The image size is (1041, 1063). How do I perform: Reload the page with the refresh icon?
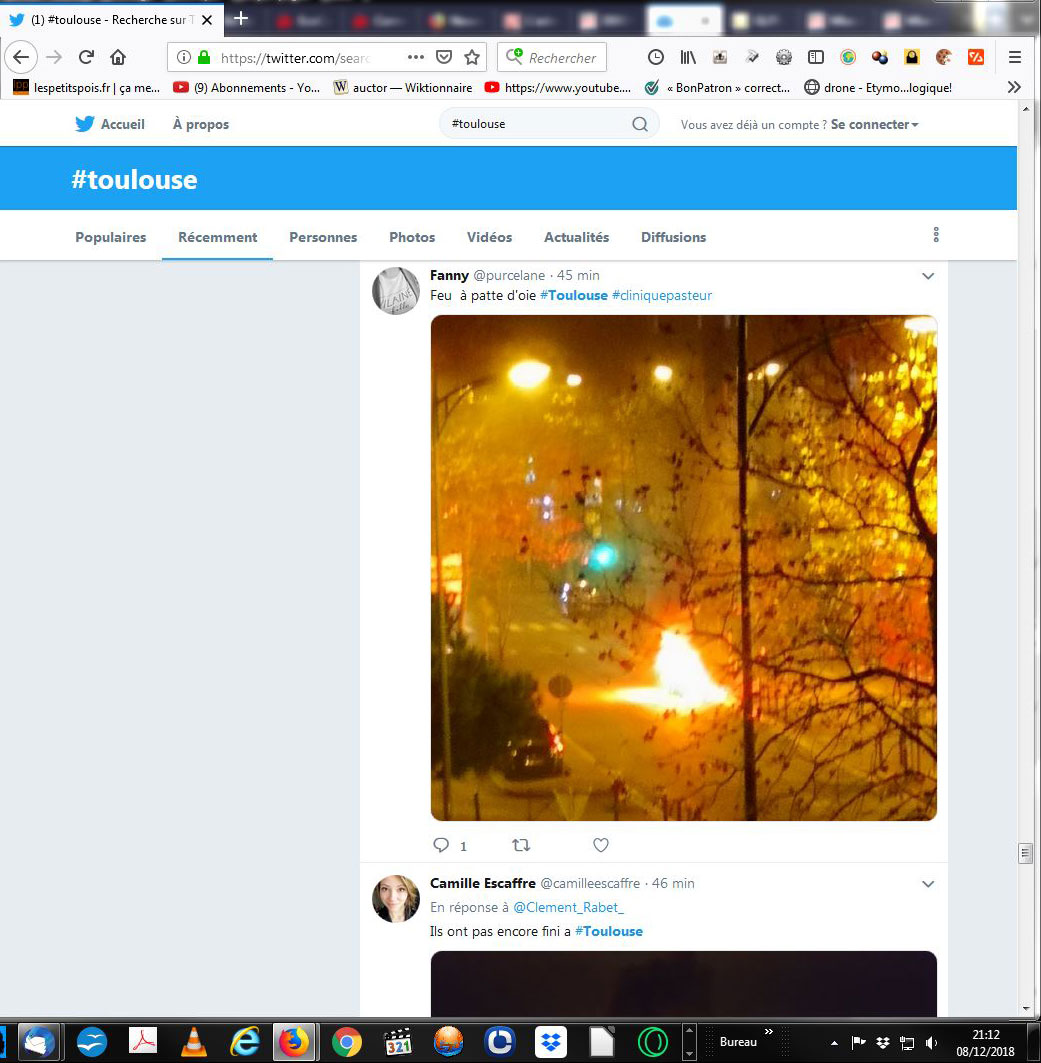[86, 57]
